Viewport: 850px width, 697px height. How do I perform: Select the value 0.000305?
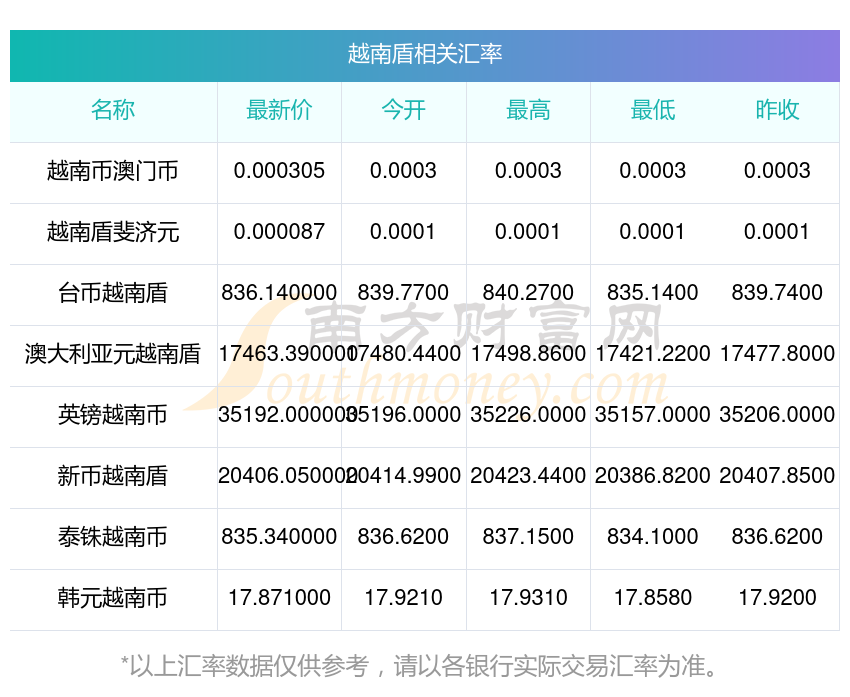coord(279,171)
